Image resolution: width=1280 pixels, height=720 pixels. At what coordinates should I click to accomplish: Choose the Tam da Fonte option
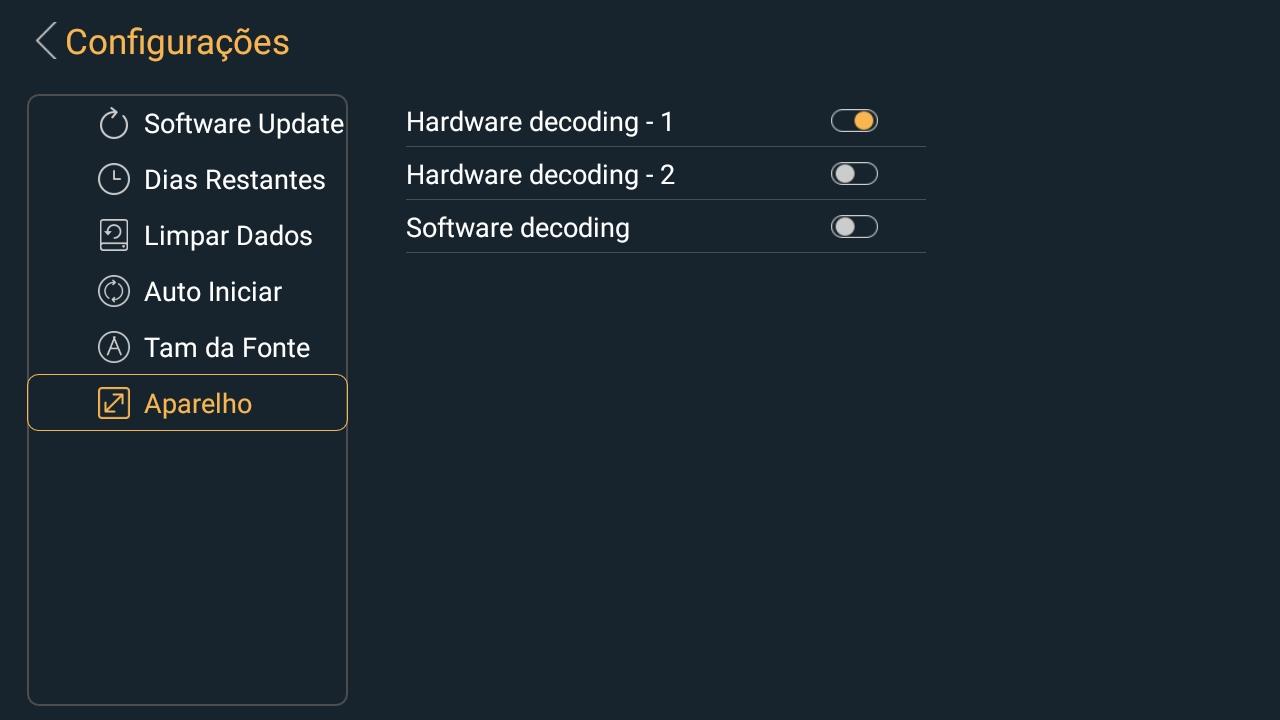(x=227, y=348)
